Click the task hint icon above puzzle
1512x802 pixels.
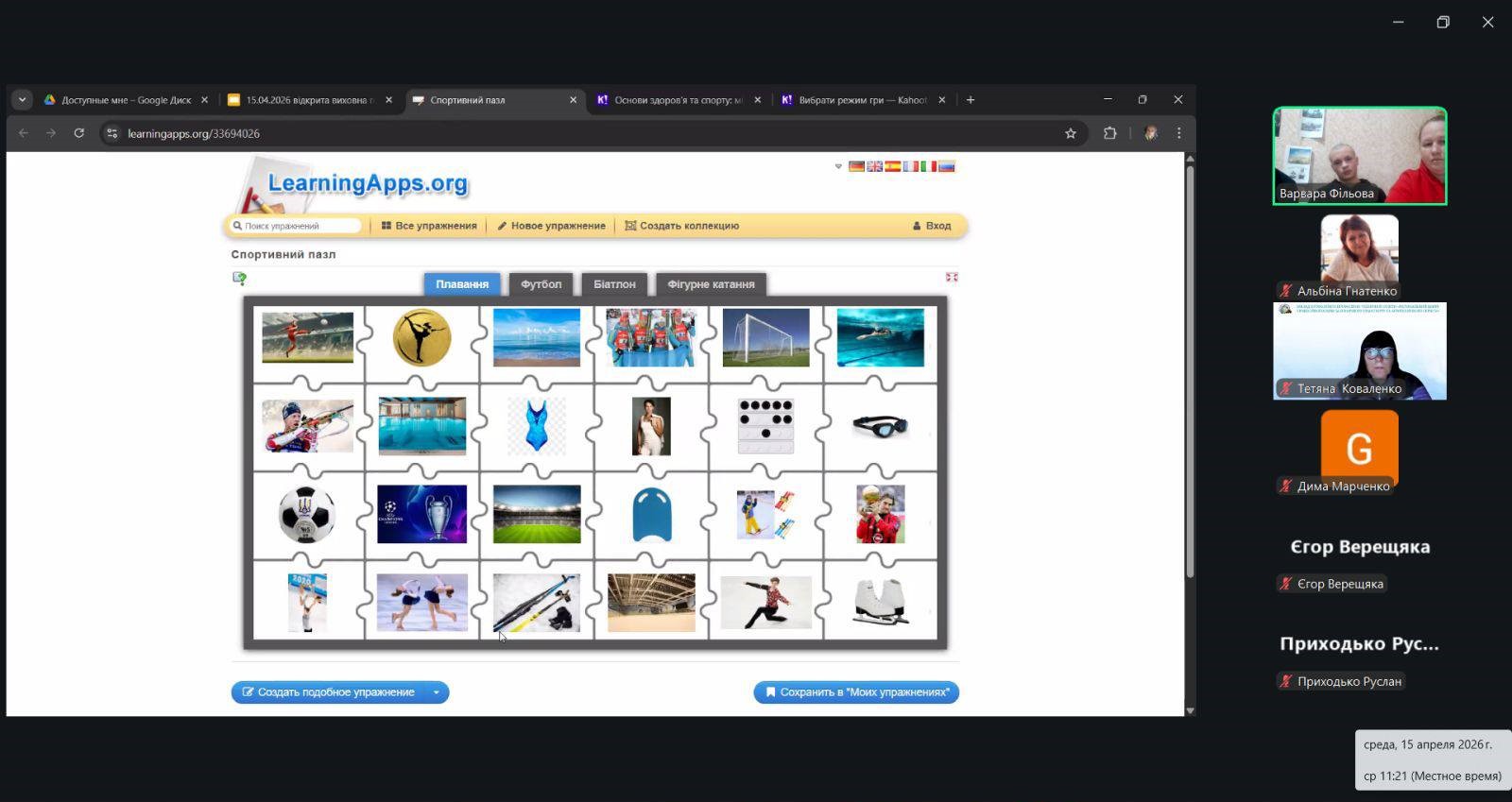point(239,278)
